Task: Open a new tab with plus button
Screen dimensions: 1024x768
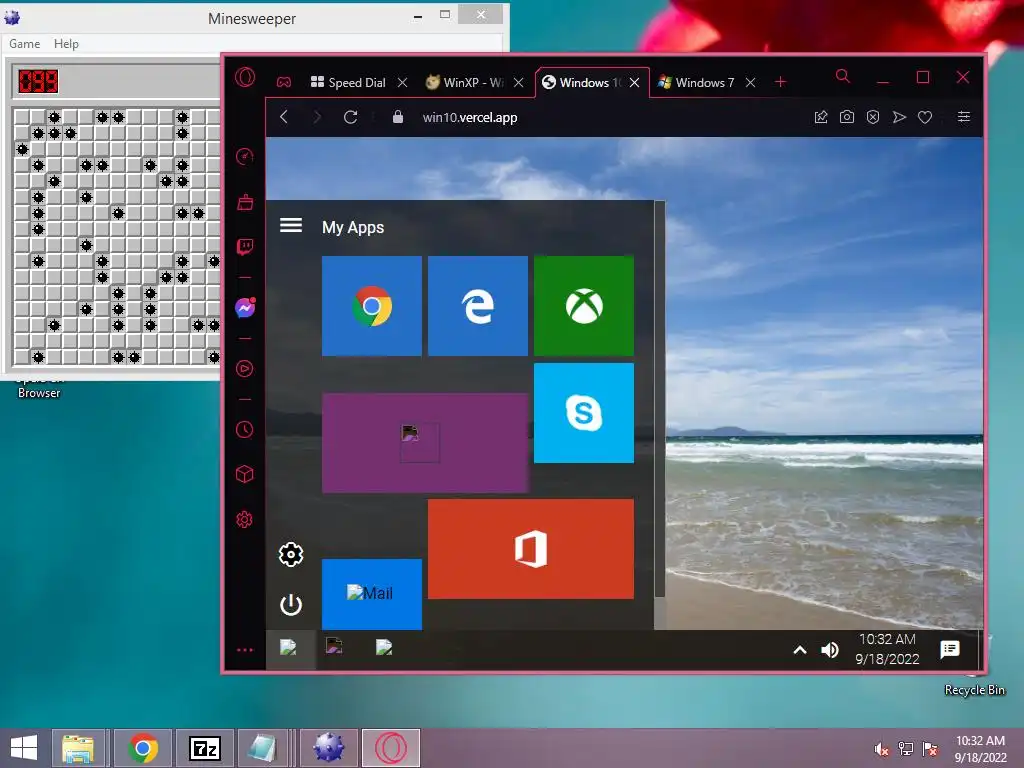Action: pos(780,82)
